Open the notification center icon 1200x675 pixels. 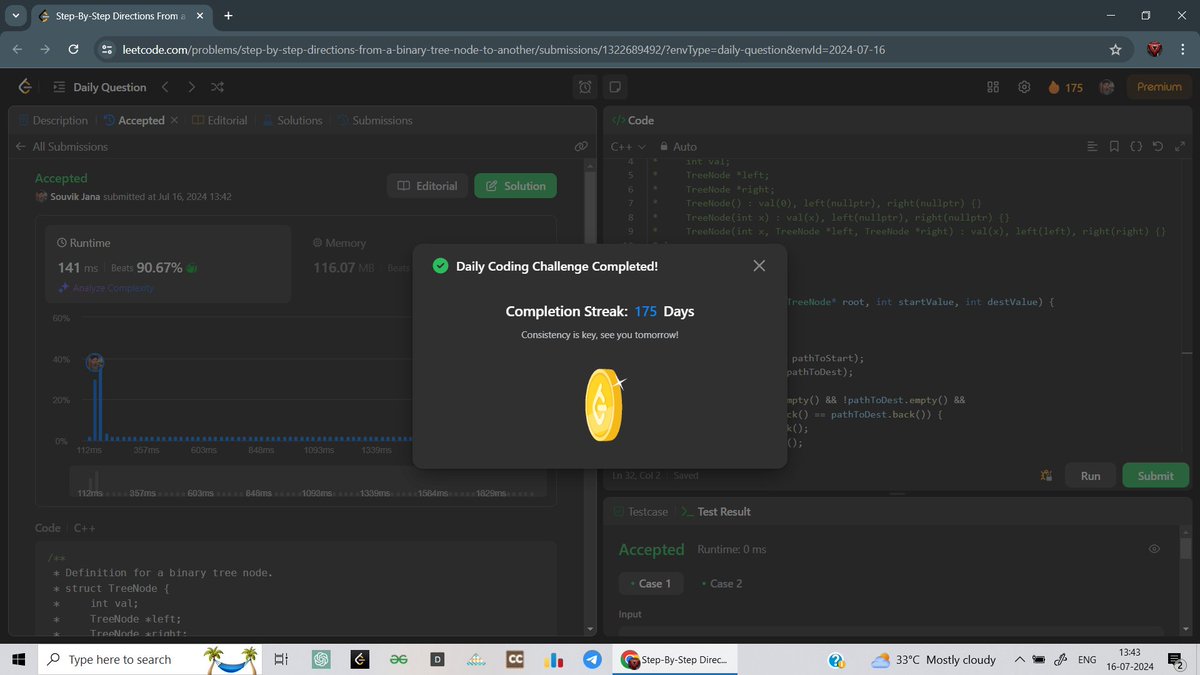1176,660
